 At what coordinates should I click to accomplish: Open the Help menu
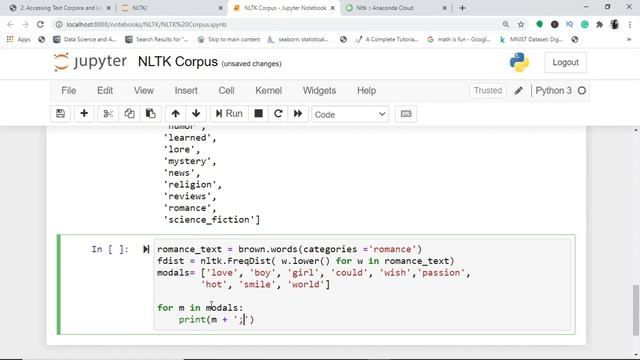point(367,91)
